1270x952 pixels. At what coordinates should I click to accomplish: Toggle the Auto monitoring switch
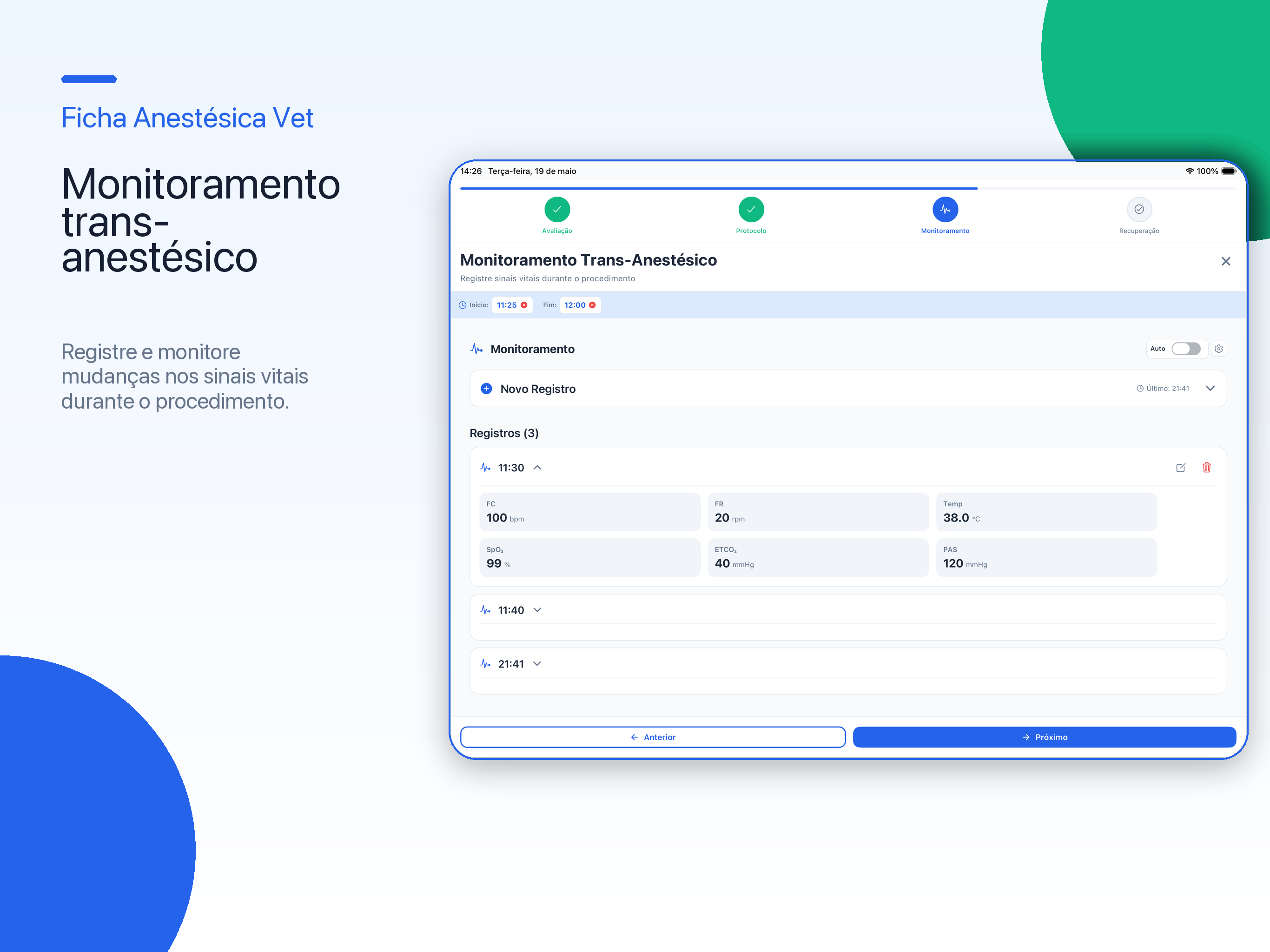tap(1186, 349)
